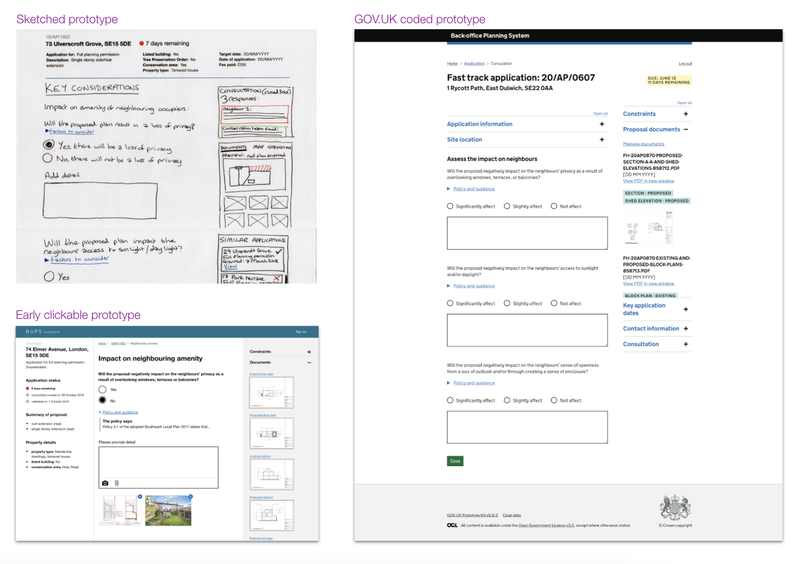Screen dimensions: 800x564
Task: Expand Policy and guidance under the sense of openness question
Action: [x=474, y=383]
